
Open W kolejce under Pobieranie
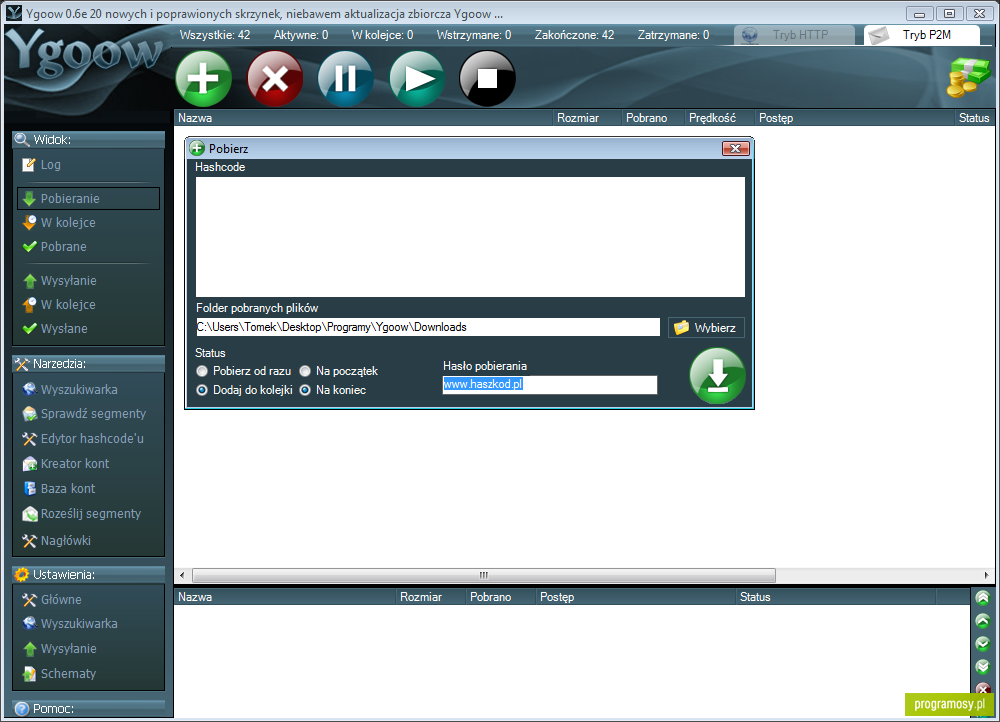pos(59,223)
